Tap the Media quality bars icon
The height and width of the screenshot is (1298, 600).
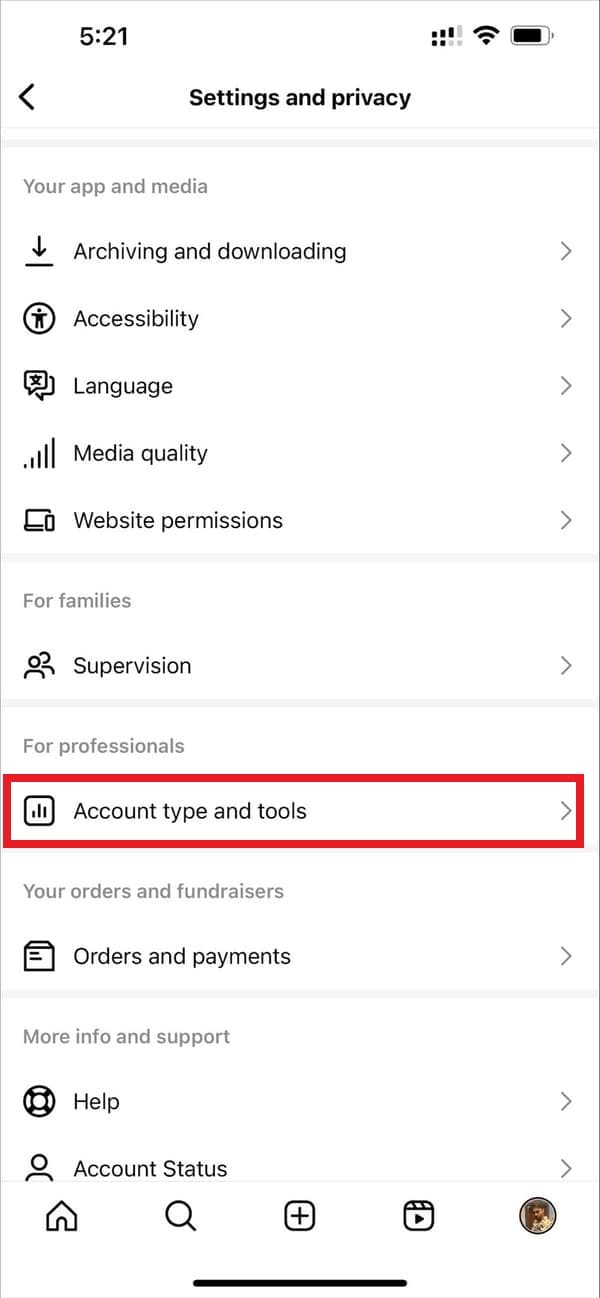click(39, 454)
